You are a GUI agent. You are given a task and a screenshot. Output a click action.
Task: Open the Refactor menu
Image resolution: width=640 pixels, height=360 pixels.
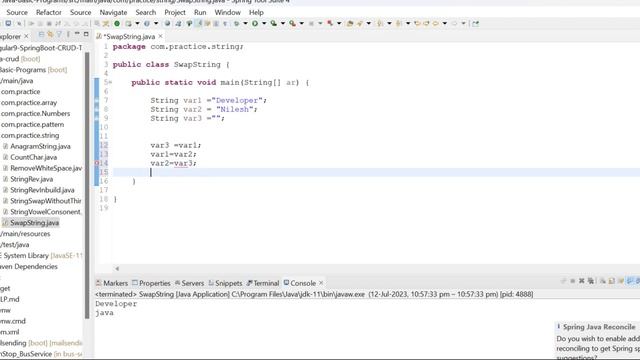pyautogui.click(x=49, y=12)
